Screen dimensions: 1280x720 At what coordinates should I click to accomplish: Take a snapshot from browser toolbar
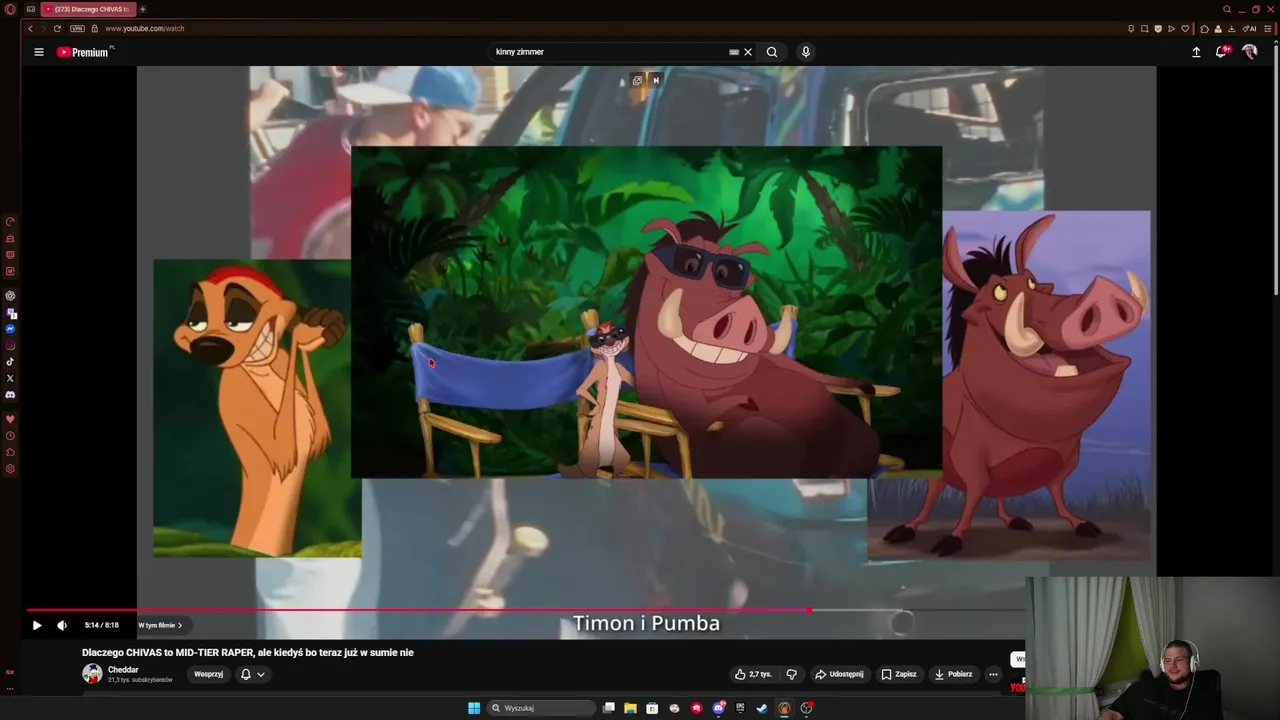pos(1144,28)
